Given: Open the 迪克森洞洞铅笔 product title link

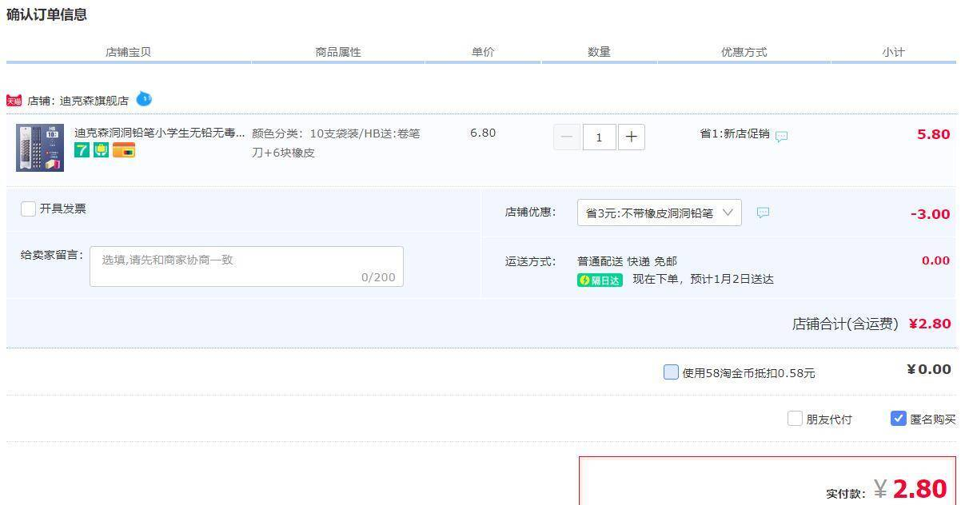Looking at the screenshot, I should click(158, 132).
